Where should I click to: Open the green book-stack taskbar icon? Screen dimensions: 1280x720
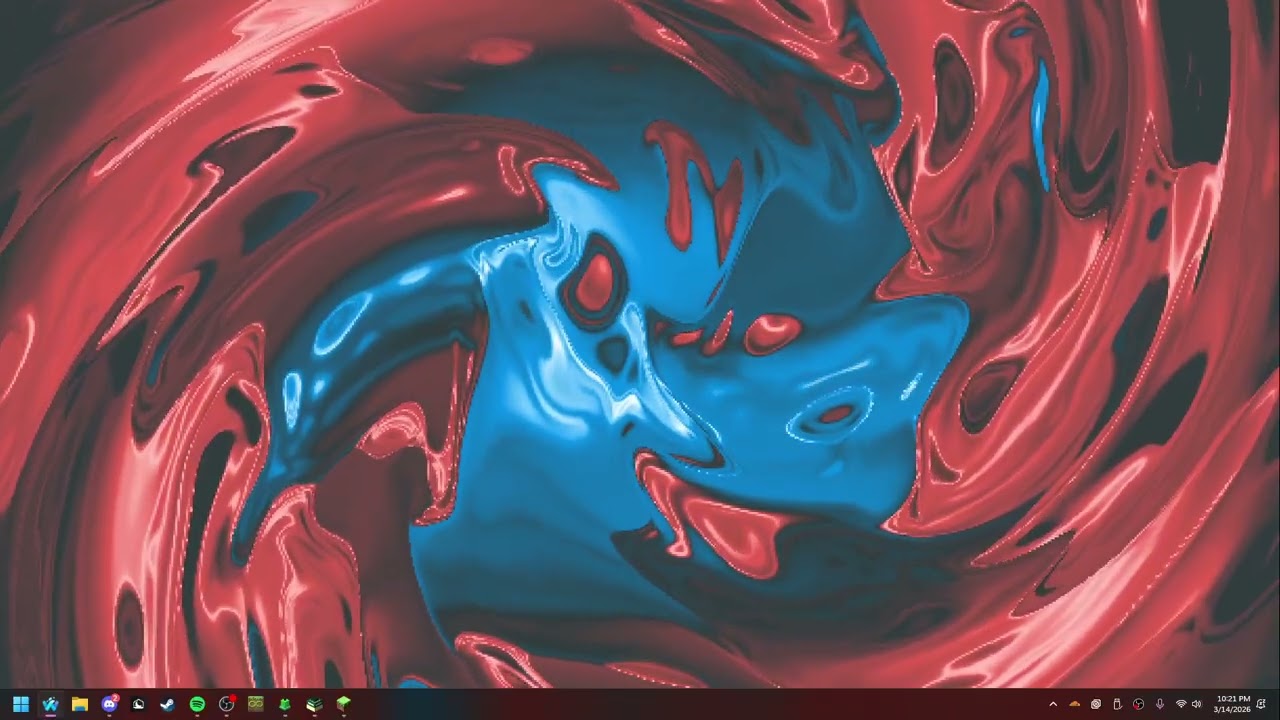(314, 704)
